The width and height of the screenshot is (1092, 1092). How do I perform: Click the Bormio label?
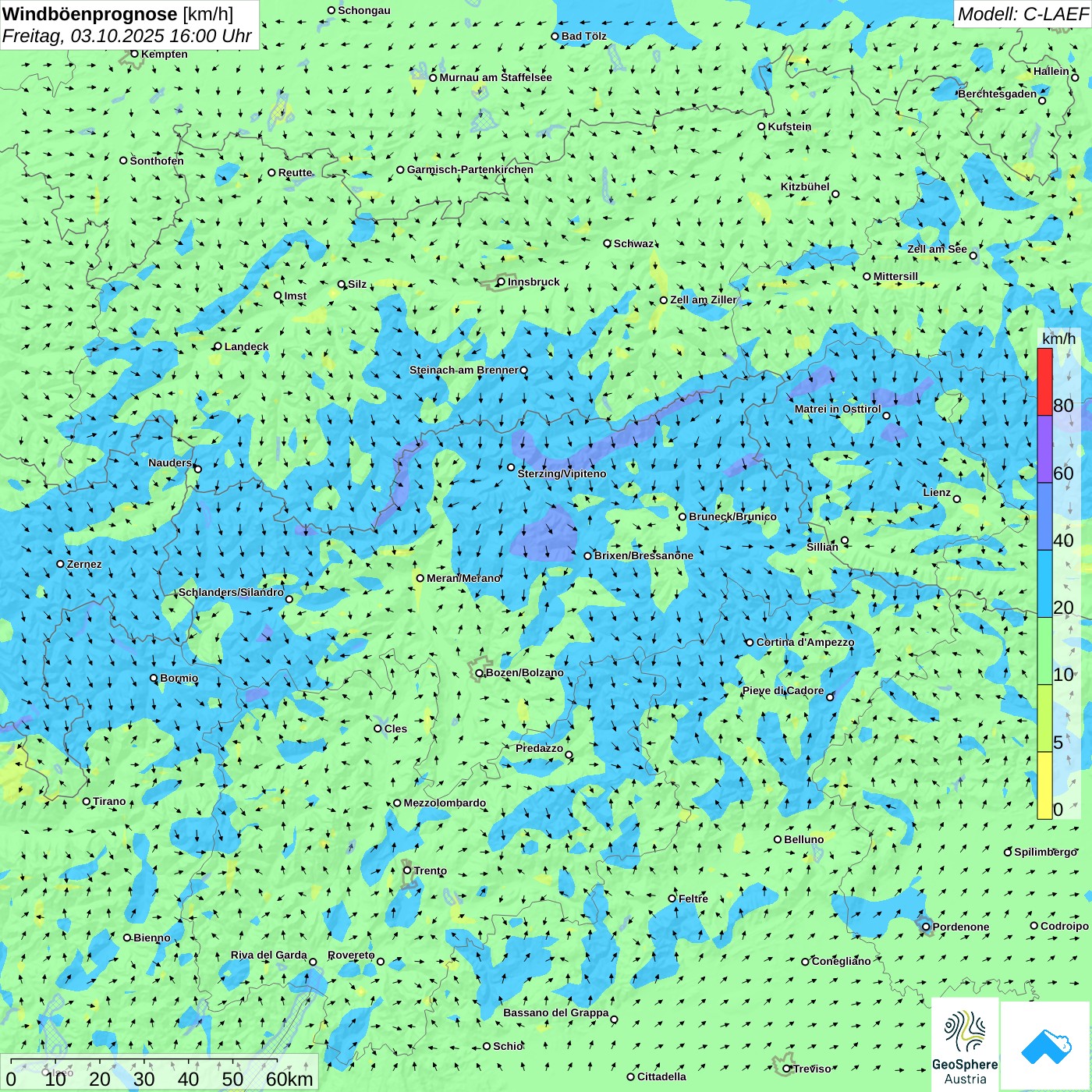click(x=179, y=678)
